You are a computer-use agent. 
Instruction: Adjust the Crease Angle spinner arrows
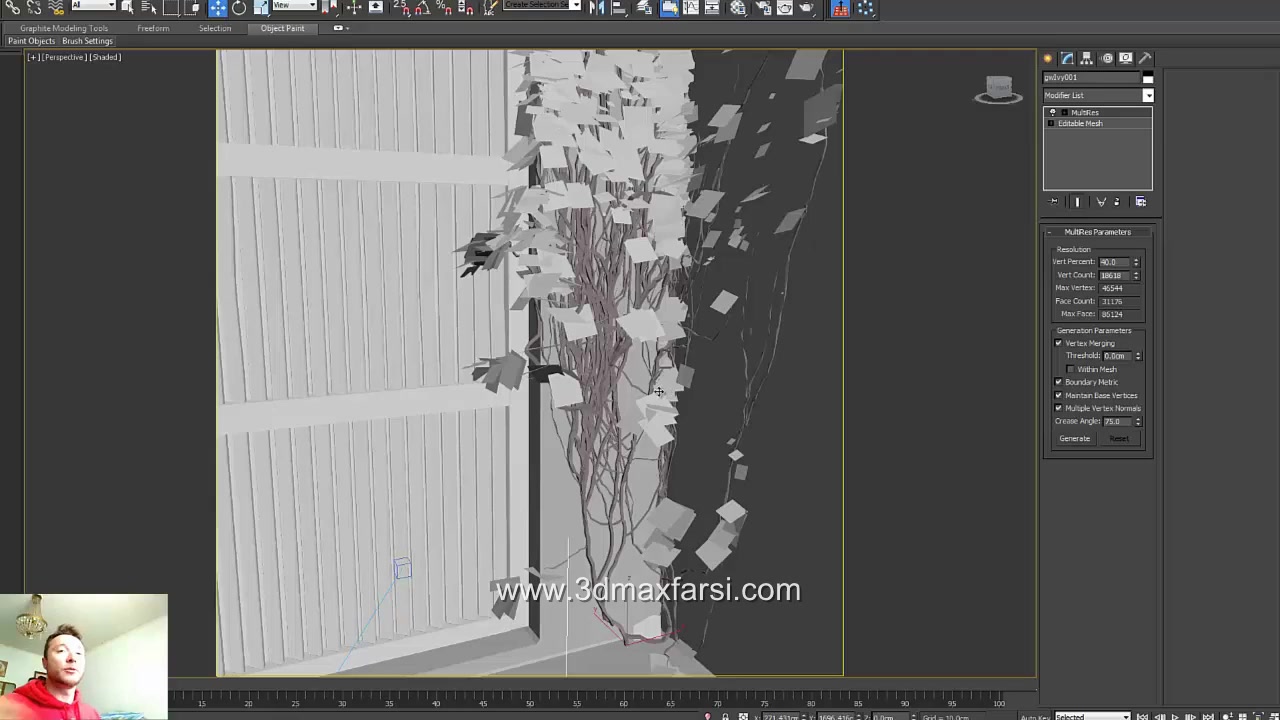click(1138, 422)
